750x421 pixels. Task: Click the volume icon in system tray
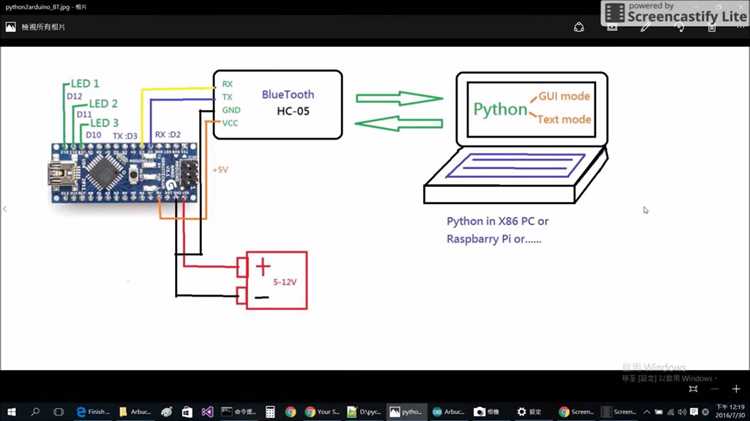click(x=683, y=412)
